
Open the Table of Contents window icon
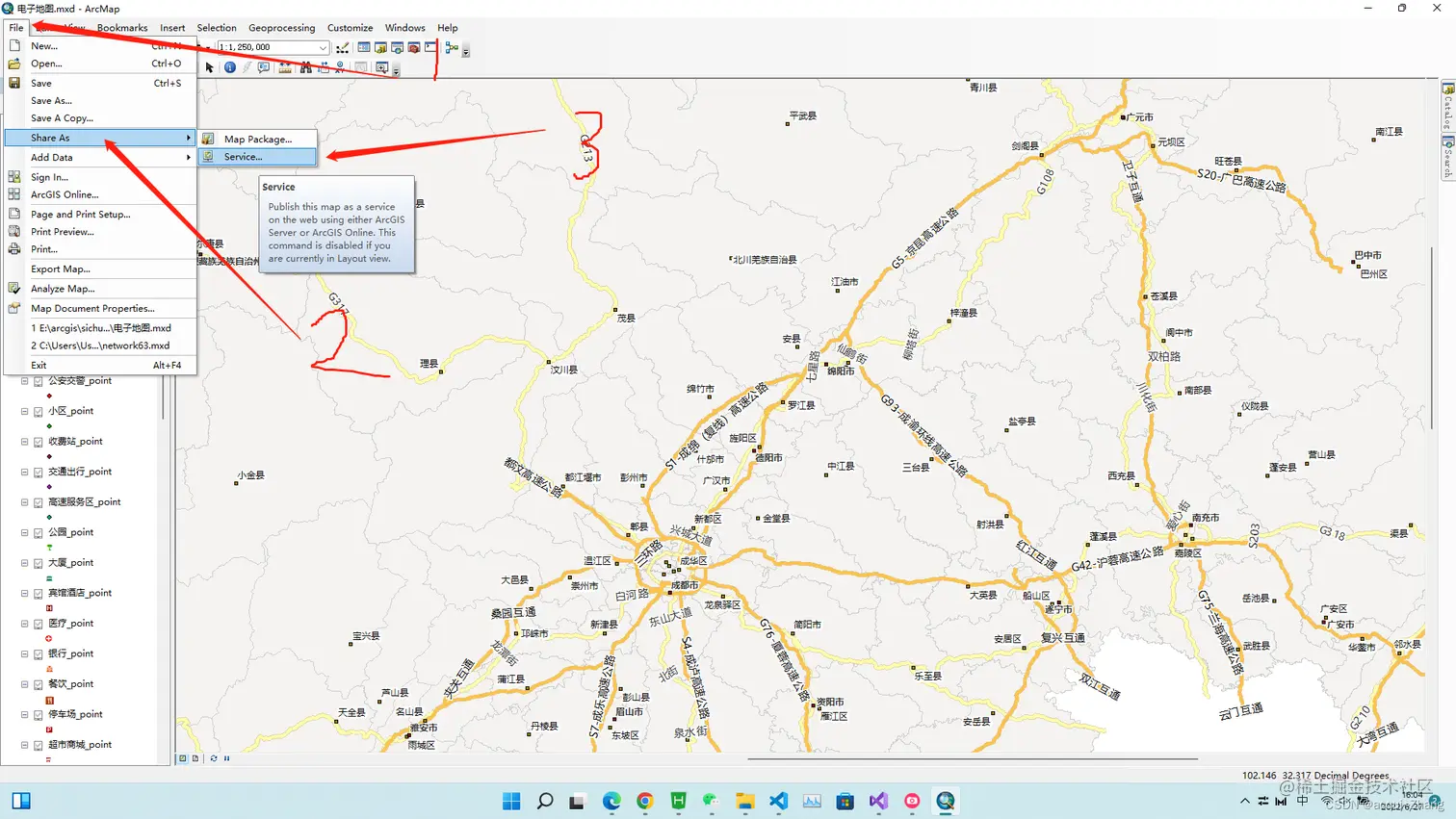point(364,47)
